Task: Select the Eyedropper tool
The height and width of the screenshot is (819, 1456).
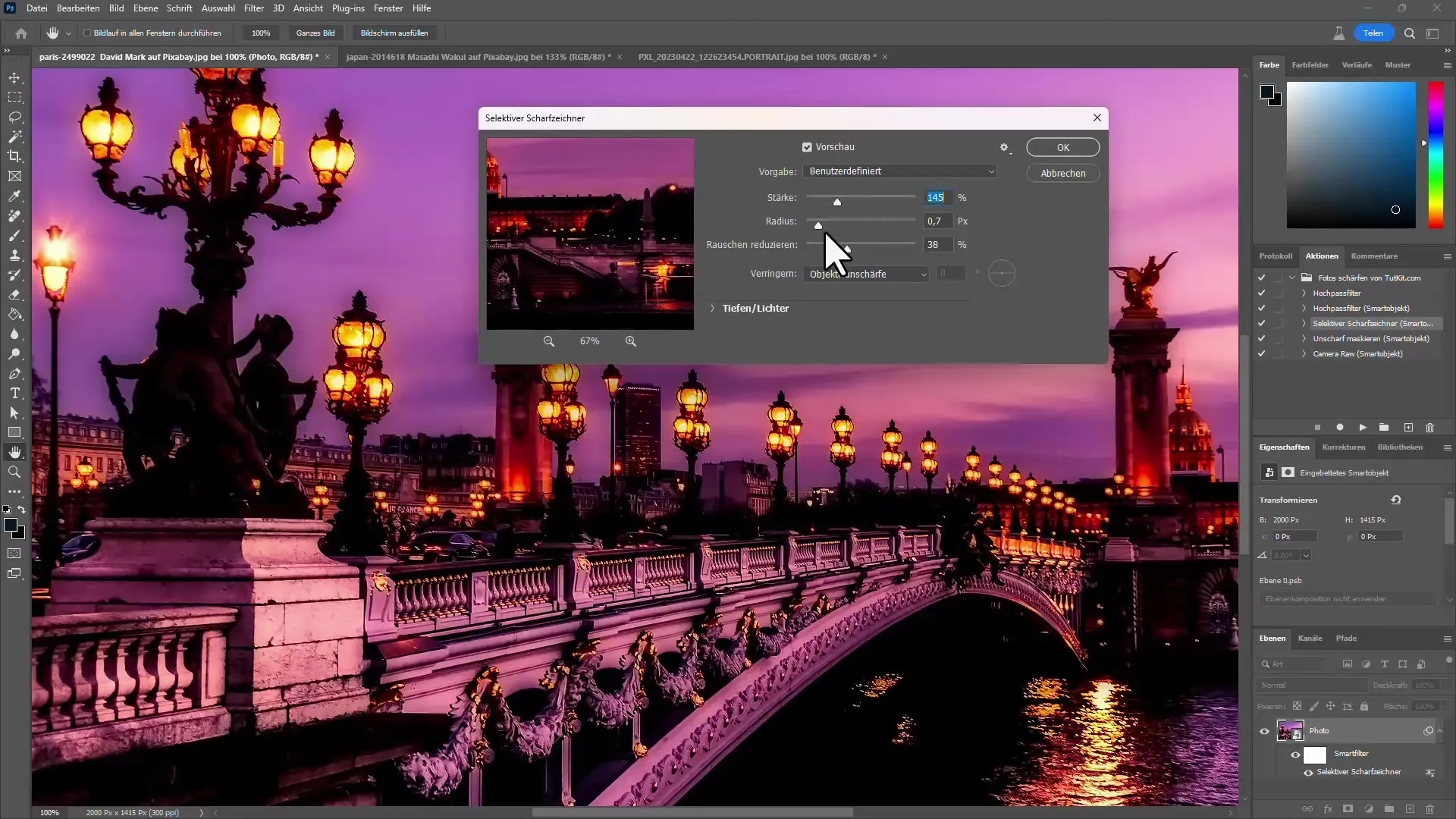Action: pos(14,196)
